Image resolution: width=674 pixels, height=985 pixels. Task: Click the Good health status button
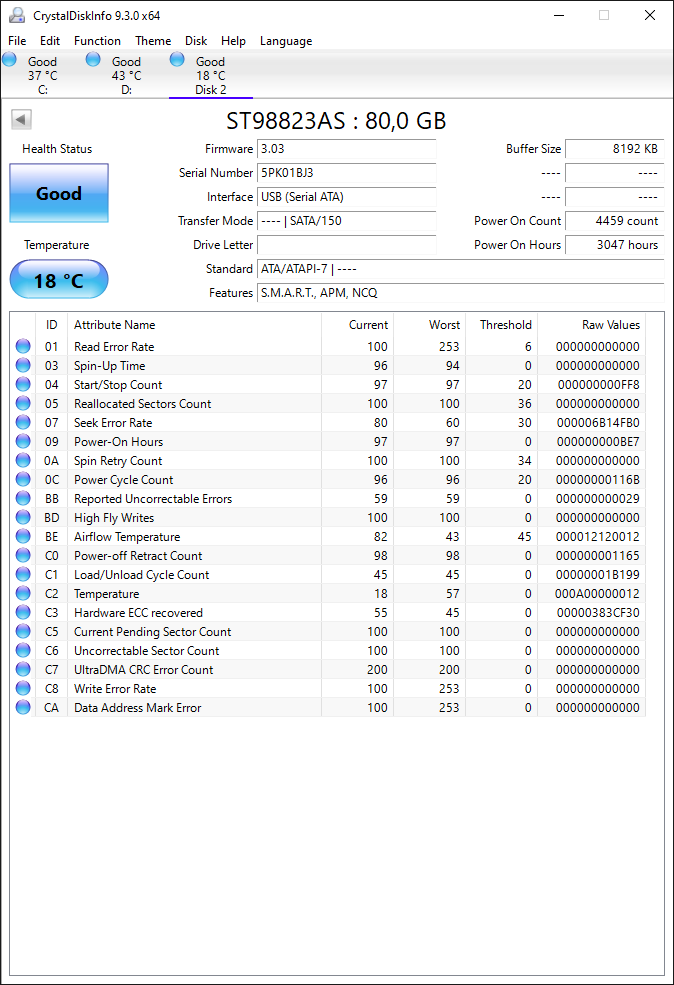59,193
